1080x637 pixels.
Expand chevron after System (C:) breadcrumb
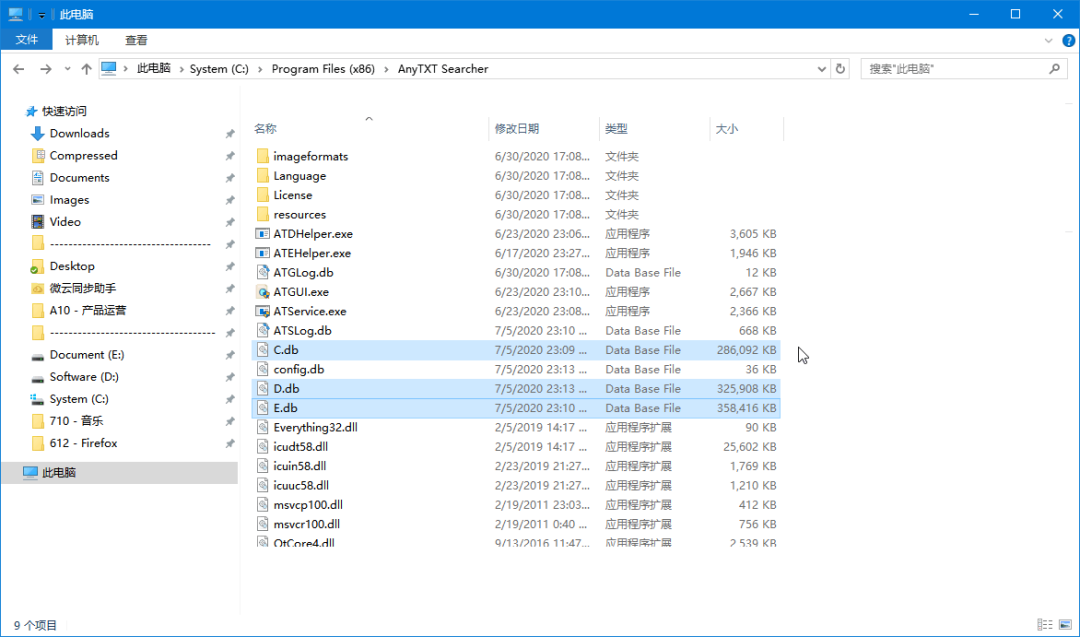pos(260,69)
